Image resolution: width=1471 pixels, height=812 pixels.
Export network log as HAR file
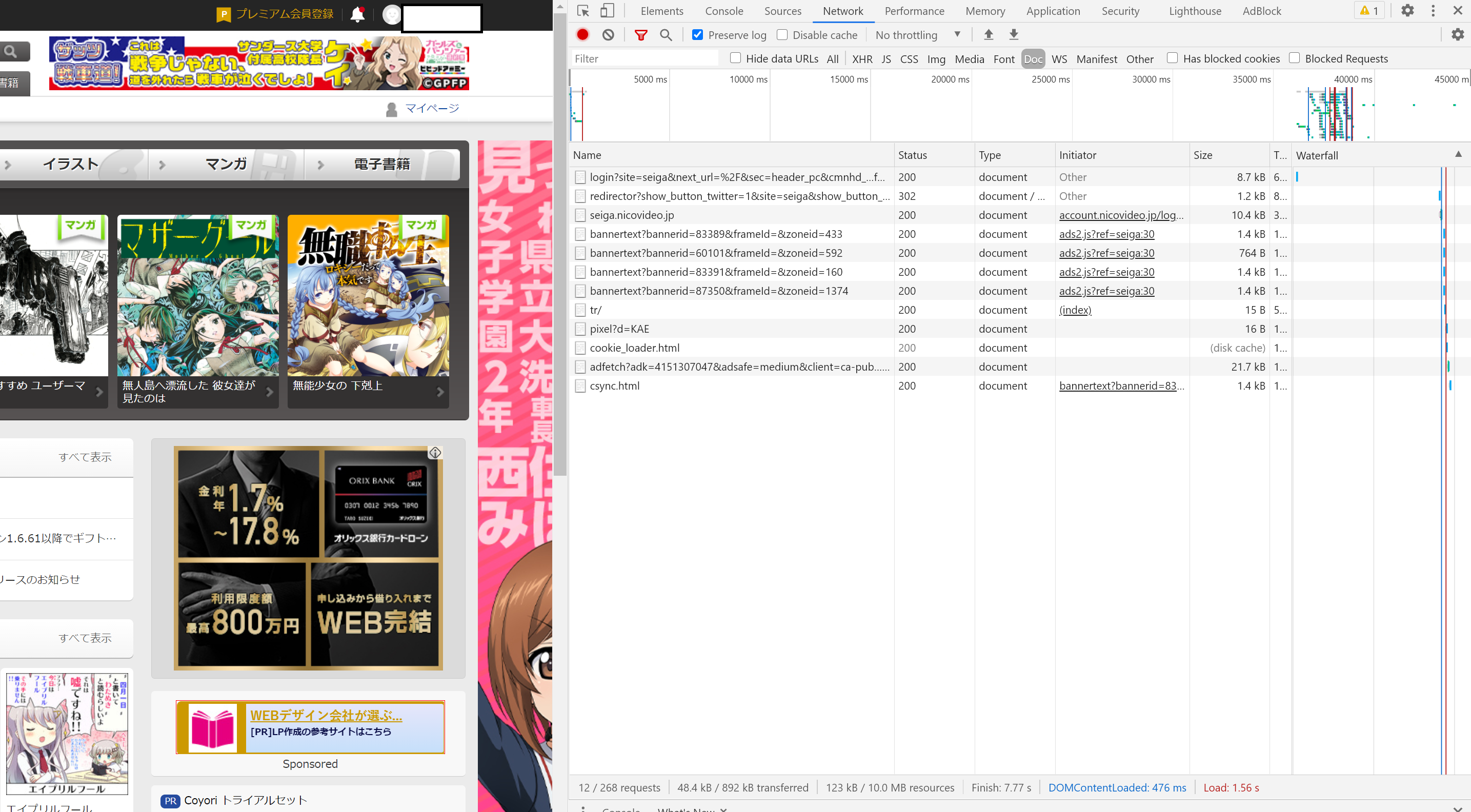1014,34
